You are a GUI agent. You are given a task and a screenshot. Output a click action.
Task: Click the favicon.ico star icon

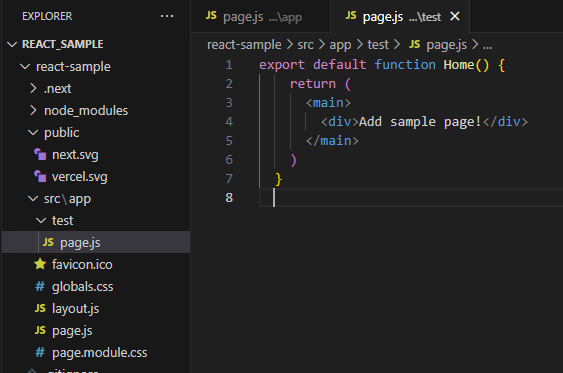tap(40, 264)
